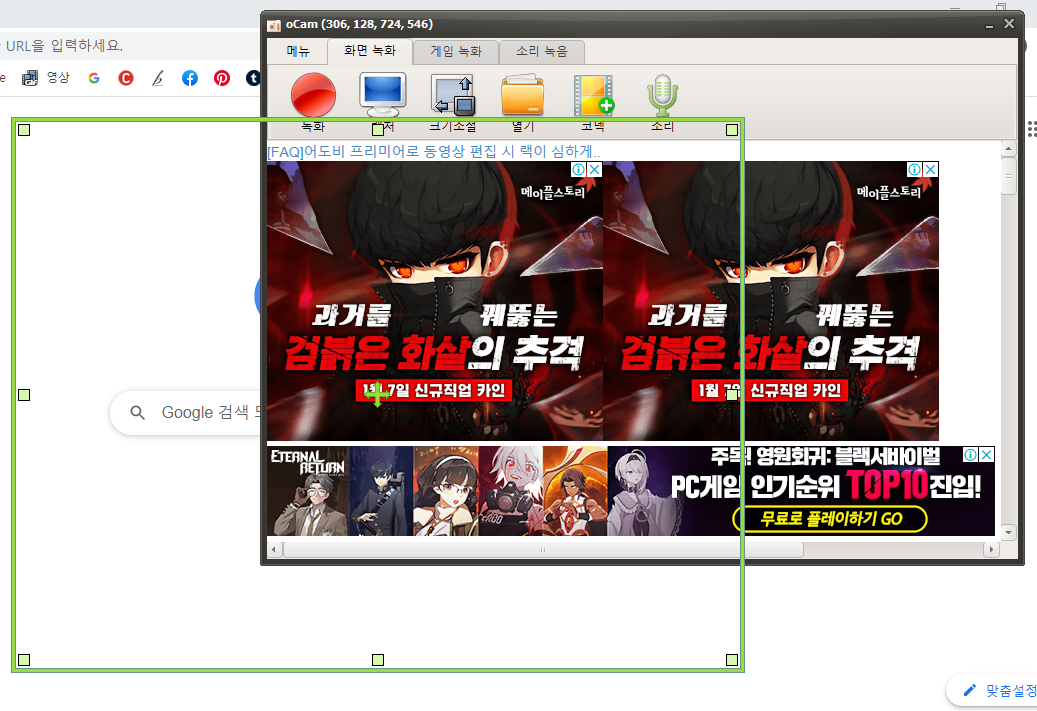Click the green move crosshair of capture region
This screenshot has height=711, width=1037.
pos(377,394)
